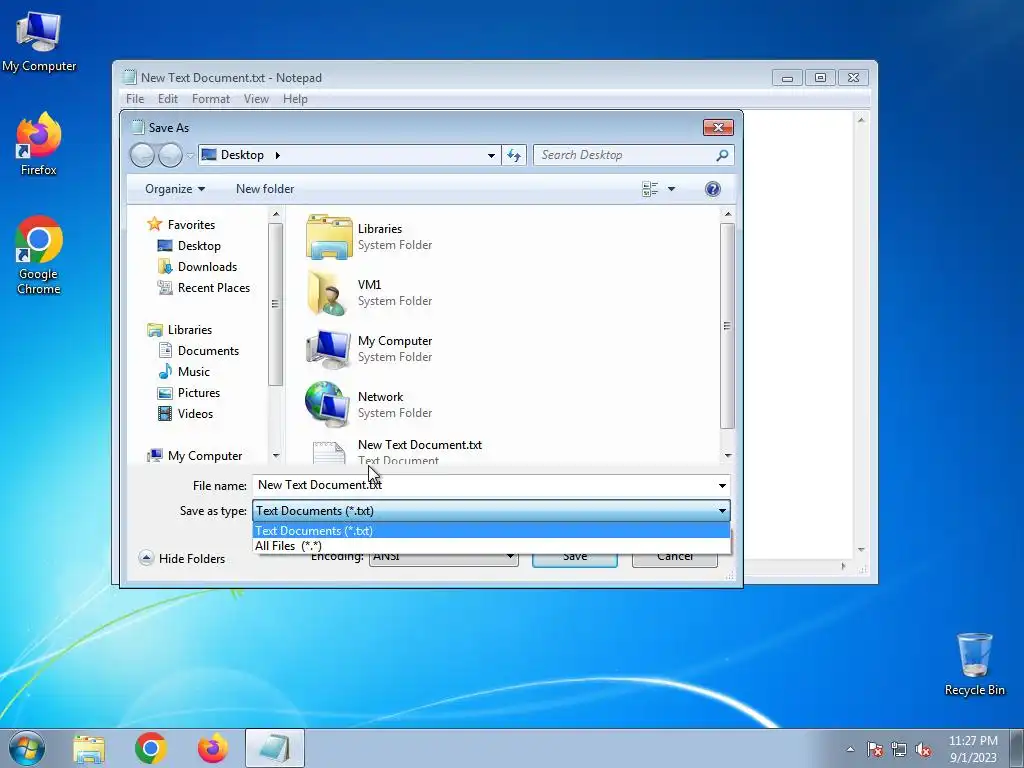Image resolution: width=1024 pixels, height=768 pixels.
Task: Open Action Center flag icon in tray
Action: click(875, 749)
